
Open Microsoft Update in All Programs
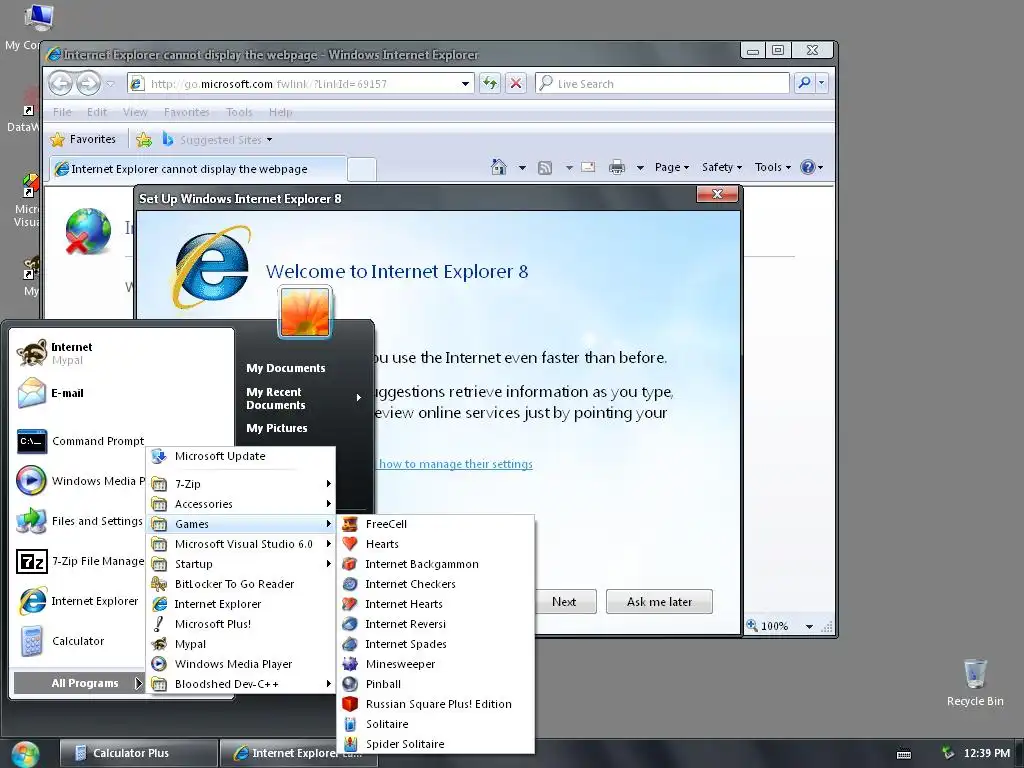(x=240, y=456)
